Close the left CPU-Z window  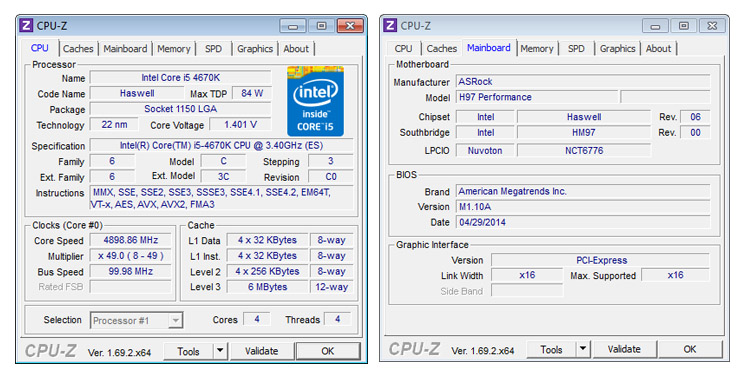point(350,26)
